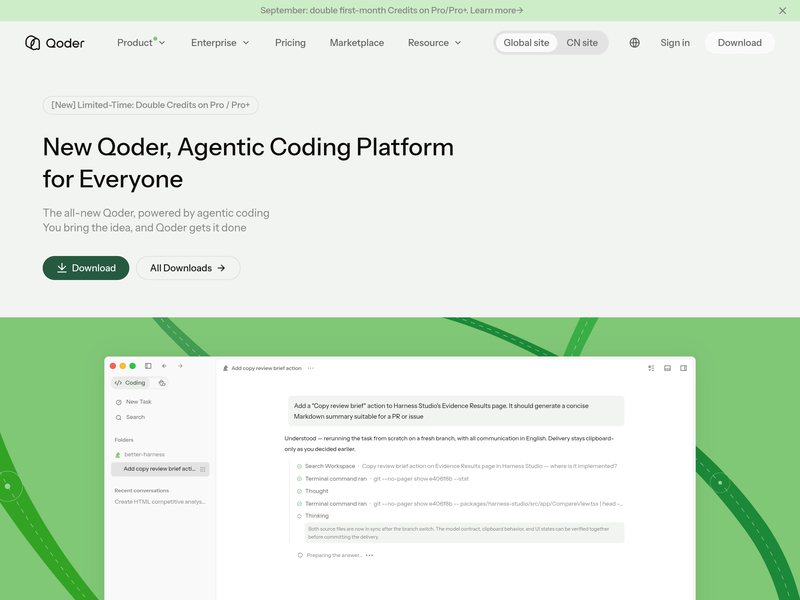
Task: Expand the Enterprise dropdown
Action: tap(220, 43)
